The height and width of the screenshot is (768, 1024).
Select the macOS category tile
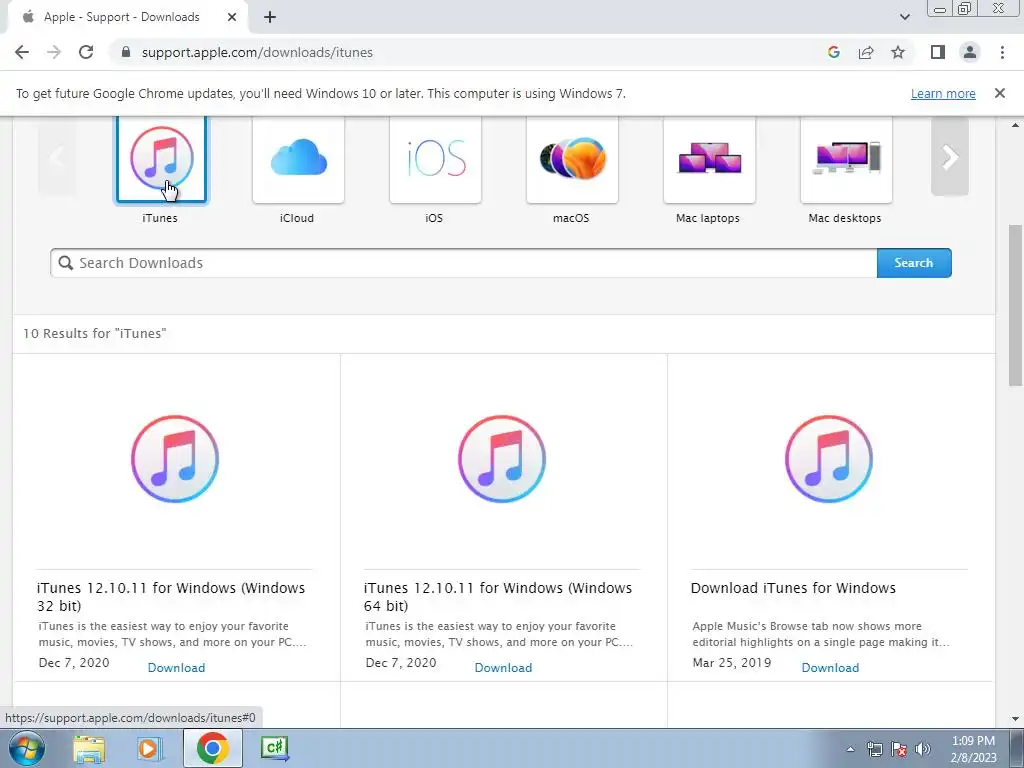[572, 159]
